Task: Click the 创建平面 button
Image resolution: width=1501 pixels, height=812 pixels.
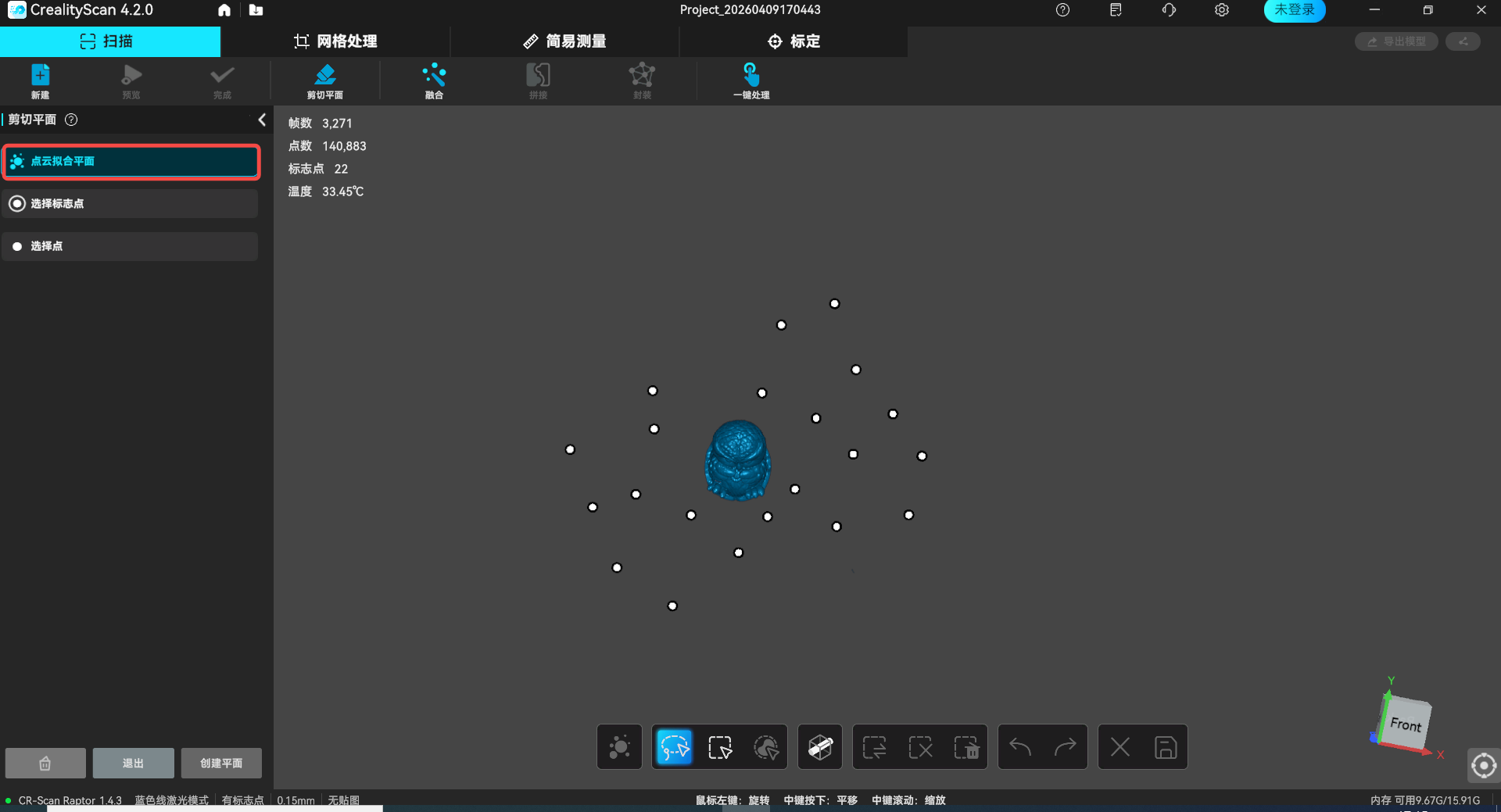Action: (221, 763)
